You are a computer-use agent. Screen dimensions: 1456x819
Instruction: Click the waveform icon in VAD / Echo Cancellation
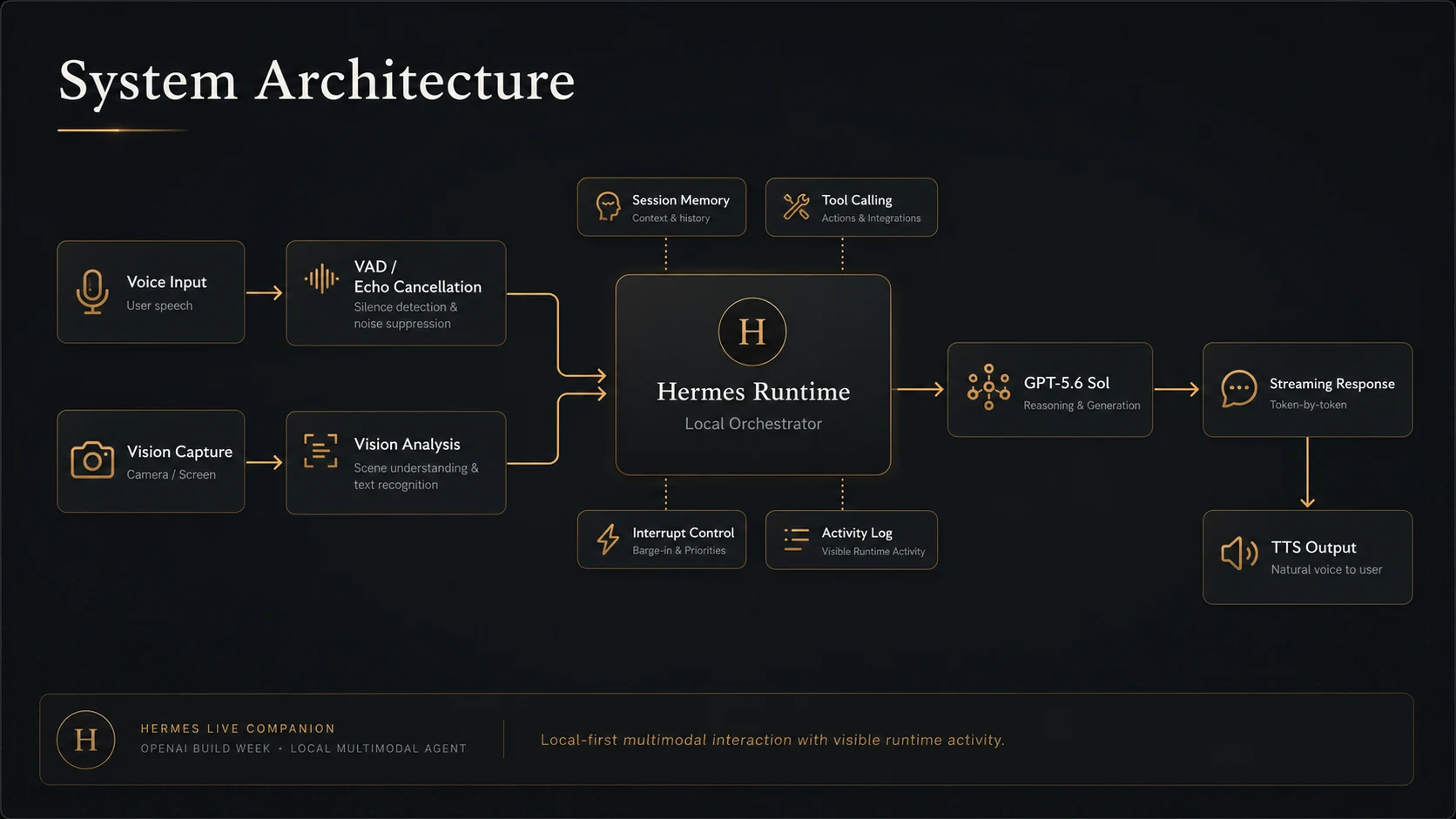click(x=321, y=279)
